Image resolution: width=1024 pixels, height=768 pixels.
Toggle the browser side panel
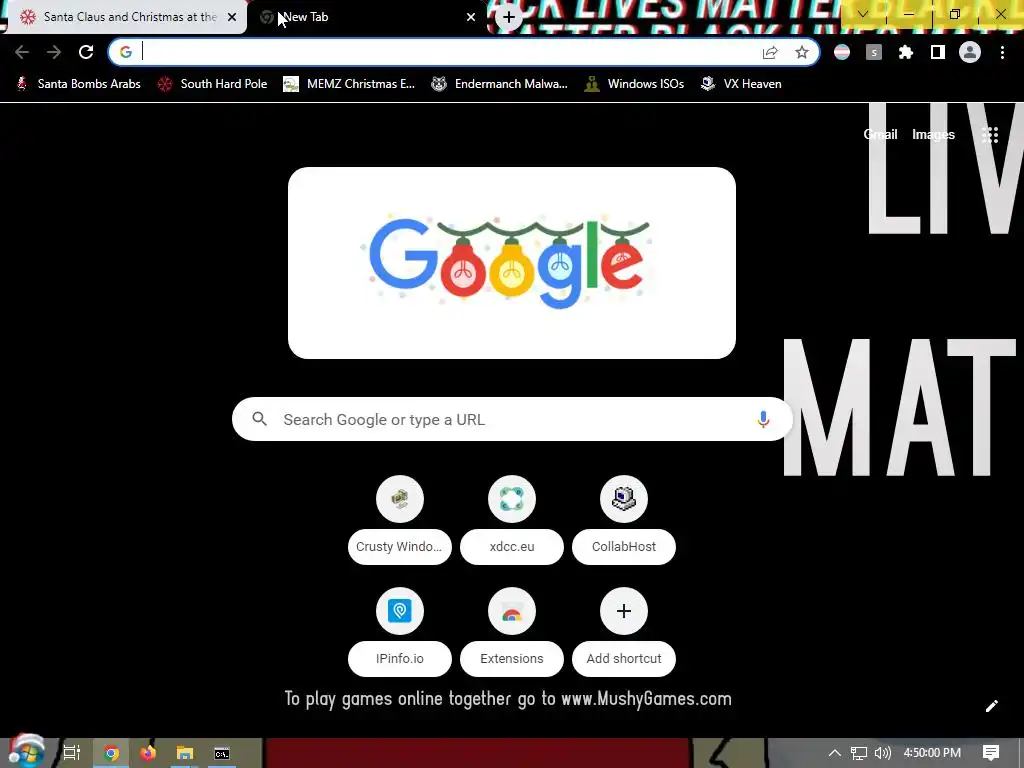pyautogui.click(x=938, y=52)
